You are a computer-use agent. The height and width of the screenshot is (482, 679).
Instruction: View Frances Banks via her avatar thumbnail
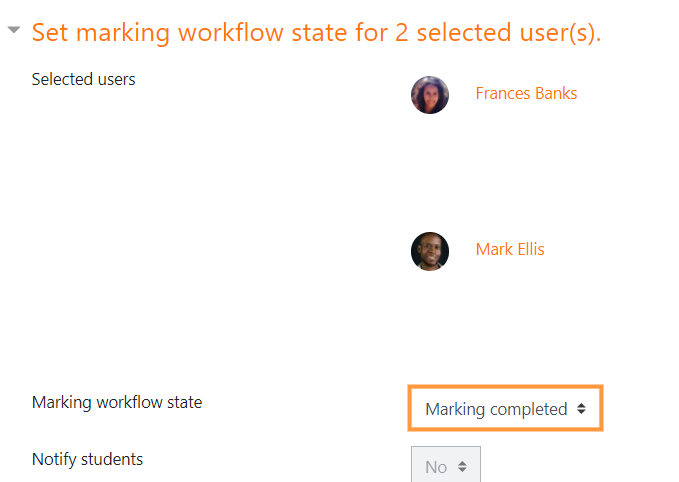[x=430, y=95]
